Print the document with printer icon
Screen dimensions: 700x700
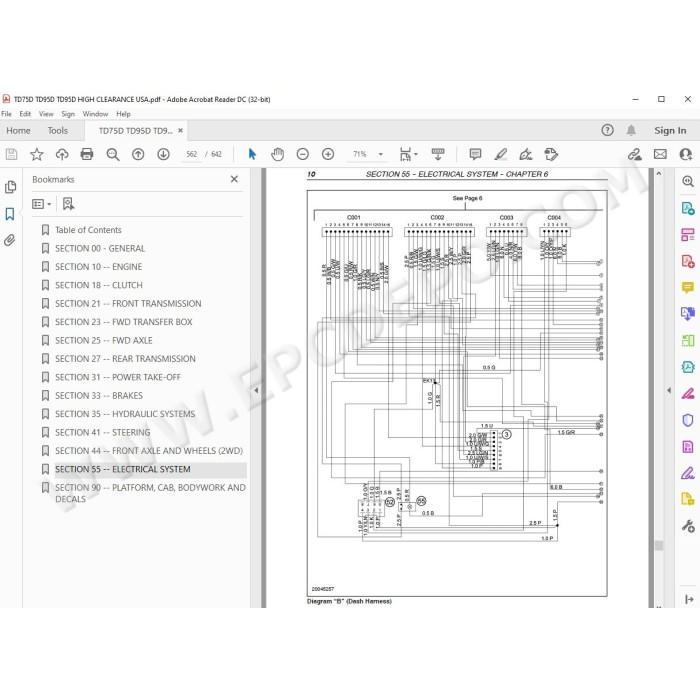87,154
